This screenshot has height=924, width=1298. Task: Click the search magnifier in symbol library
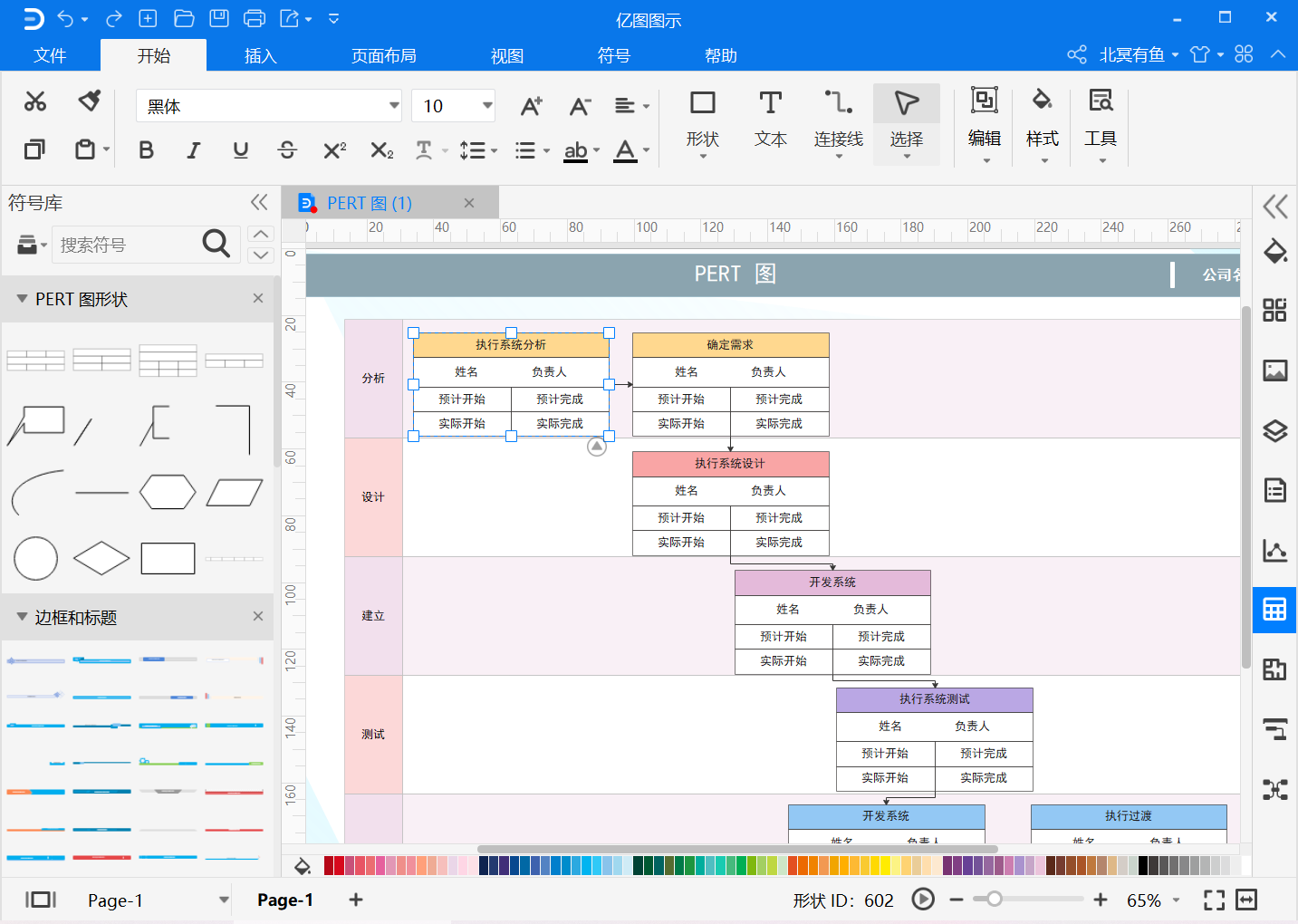click(x=216, y=244)
